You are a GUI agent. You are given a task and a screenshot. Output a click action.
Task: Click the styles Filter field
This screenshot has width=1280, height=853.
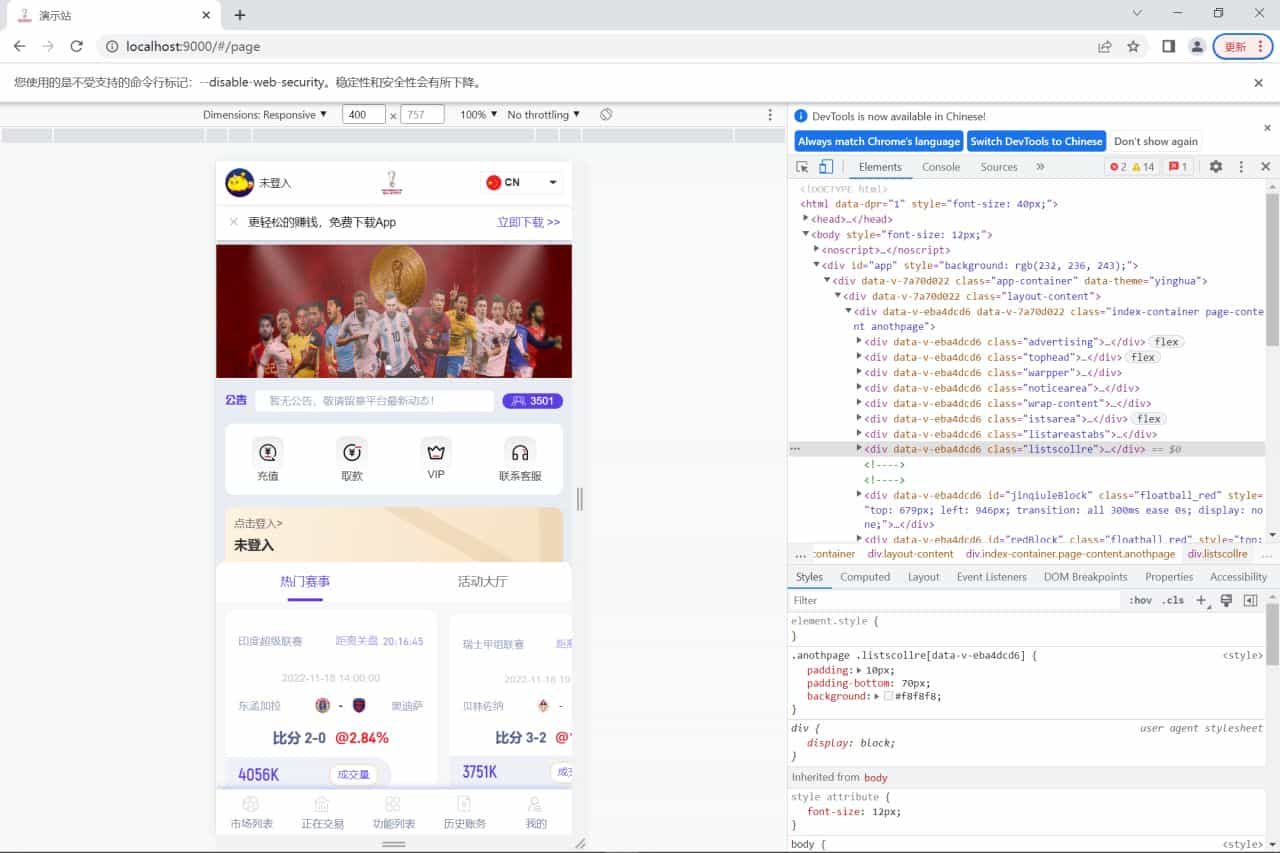tap(955, 600)
